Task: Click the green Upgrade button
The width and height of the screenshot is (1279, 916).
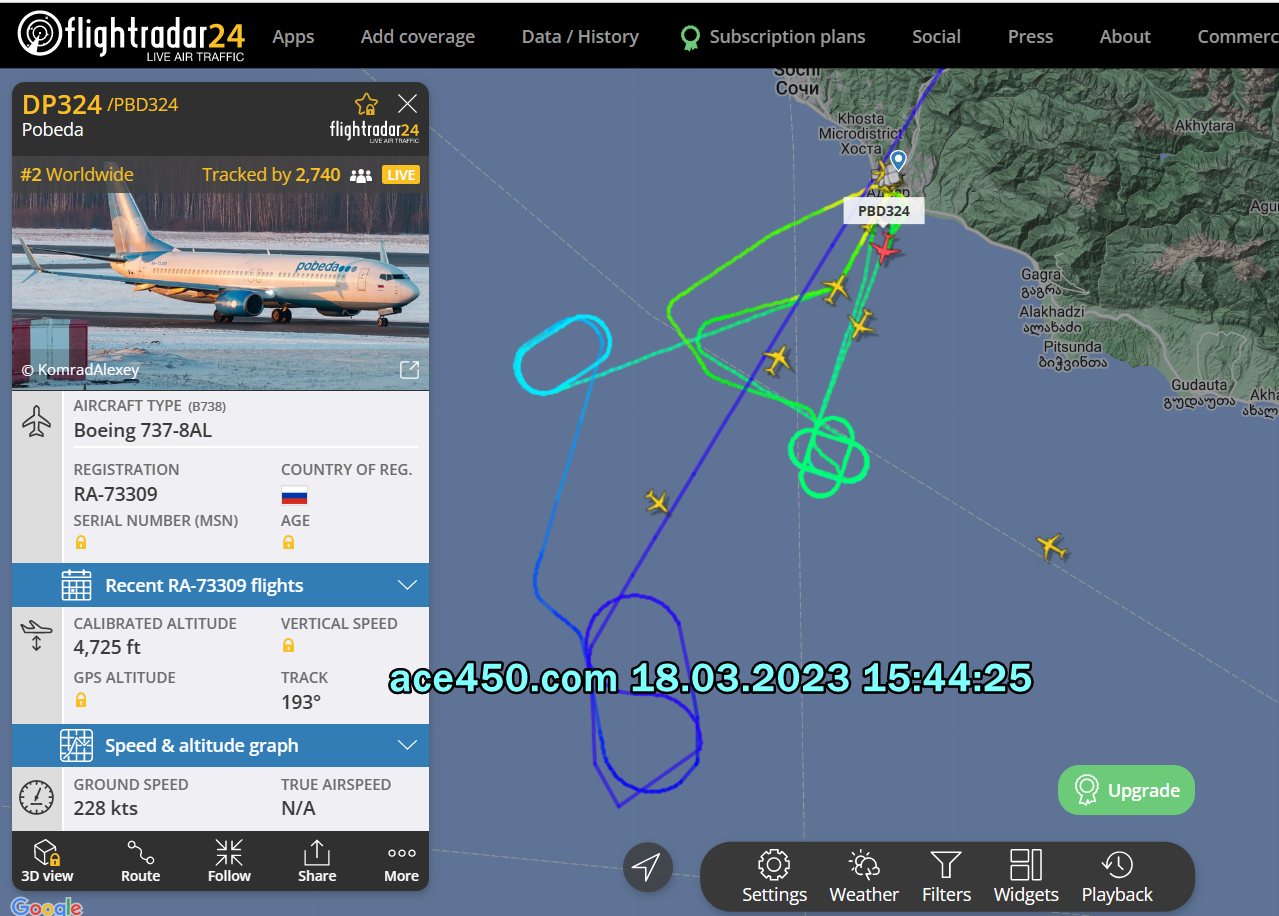Action: pyautogui.click(x=1126, y=790)
